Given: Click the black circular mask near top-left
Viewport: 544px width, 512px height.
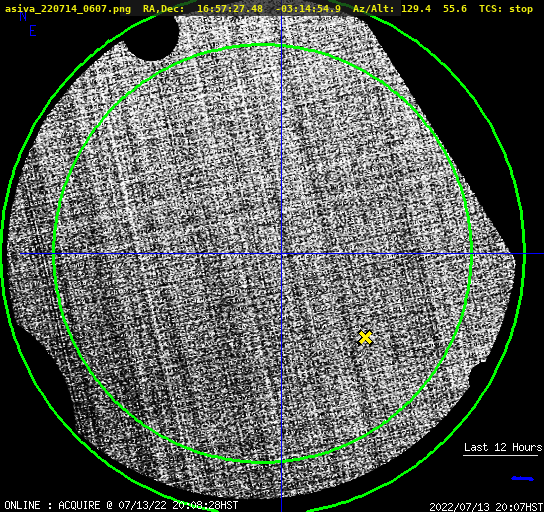Looking at the screenshot, I should coord(154,36).
